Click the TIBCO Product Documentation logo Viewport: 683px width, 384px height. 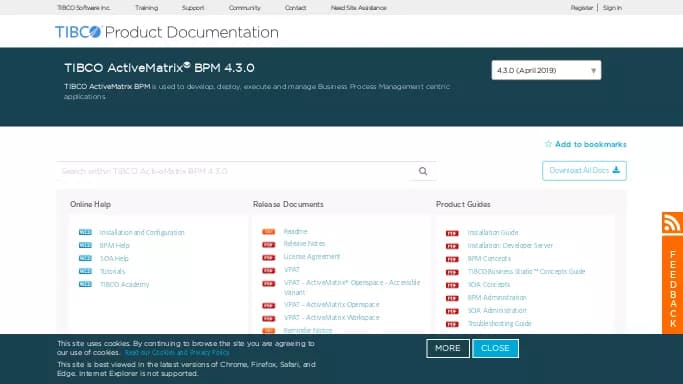[x=167, y=32]
